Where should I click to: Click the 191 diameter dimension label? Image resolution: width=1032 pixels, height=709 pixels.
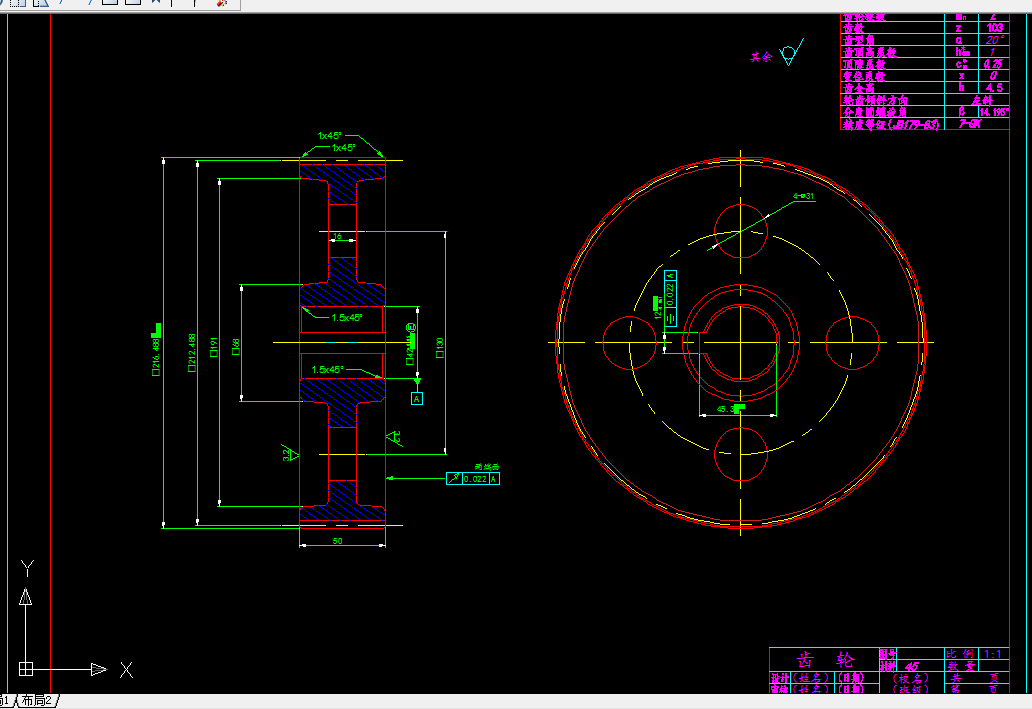(214, 347)
